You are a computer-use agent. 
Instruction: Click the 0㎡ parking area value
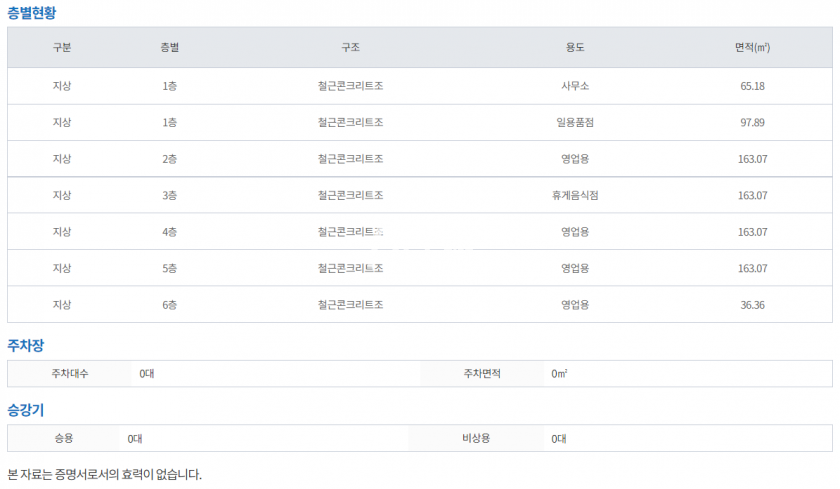[x=559, y=373]
